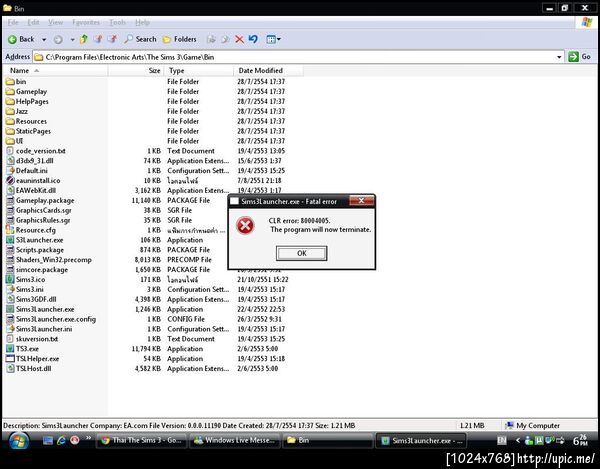Screen dimensions: 600x469
Task: Select the UI folder icon
Action: [10, 141]
